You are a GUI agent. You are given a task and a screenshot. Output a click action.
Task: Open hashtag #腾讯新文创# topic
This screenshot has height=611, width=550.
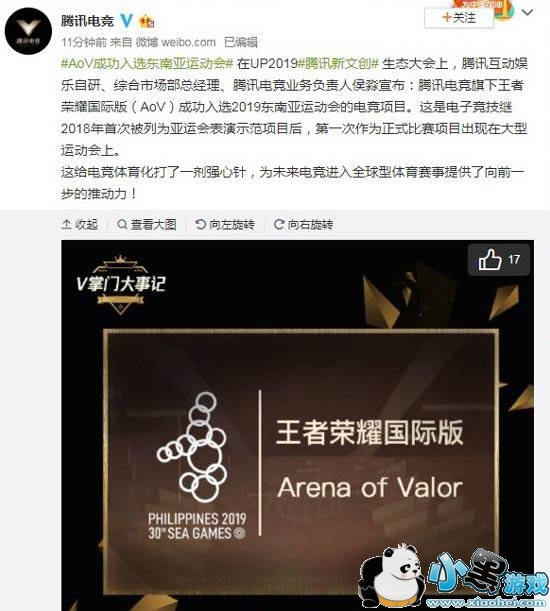[x=338, y=63]
